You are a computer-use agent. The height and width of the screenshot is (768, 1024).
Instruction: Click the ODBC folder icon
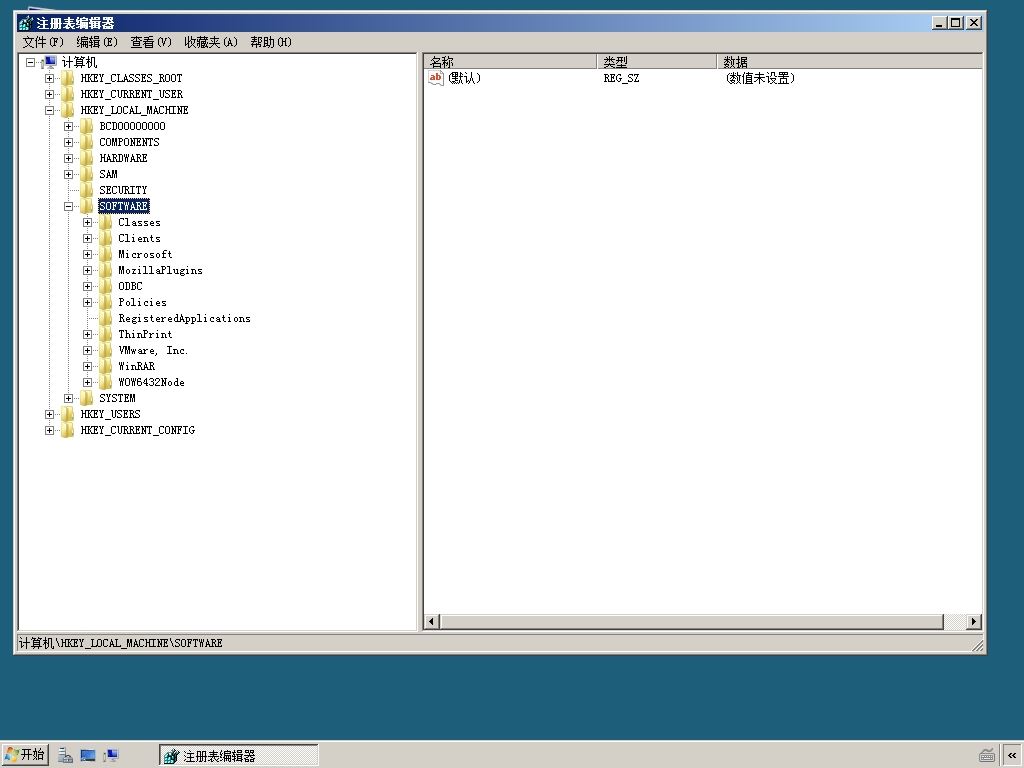tap(106, 286)
